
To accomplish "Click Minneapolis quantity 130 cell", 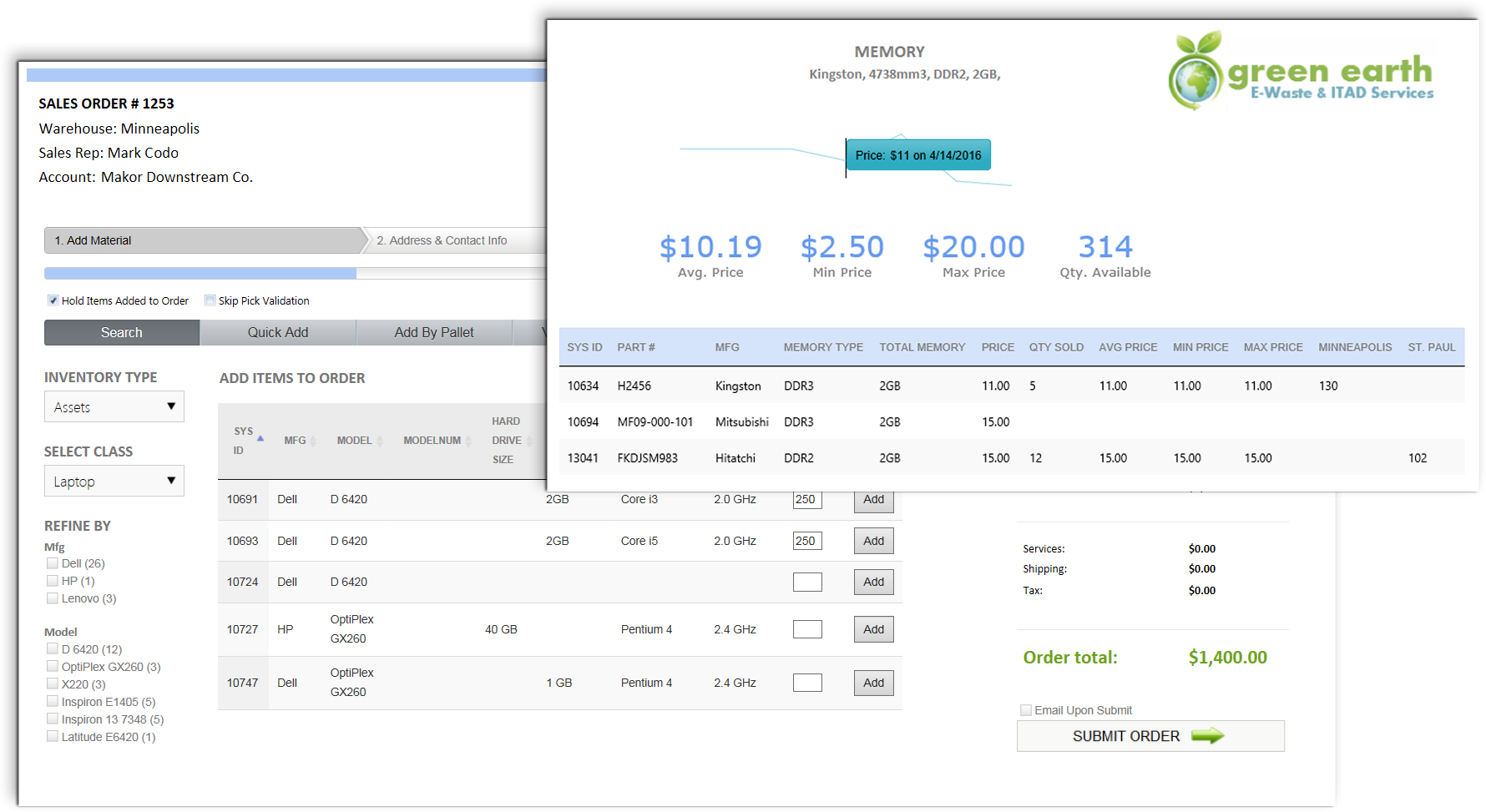I will coord(1328,386).
